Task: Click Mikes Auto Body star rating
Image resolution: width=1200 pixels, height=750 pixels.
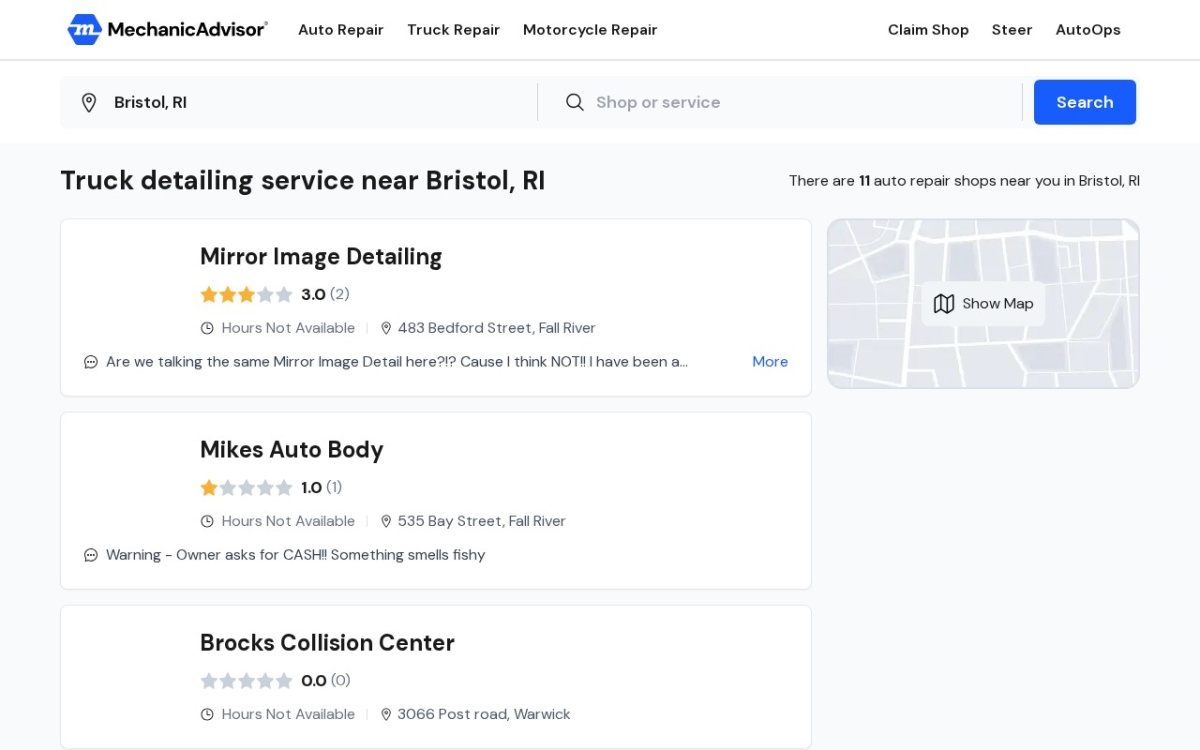Action: (246, 487)
